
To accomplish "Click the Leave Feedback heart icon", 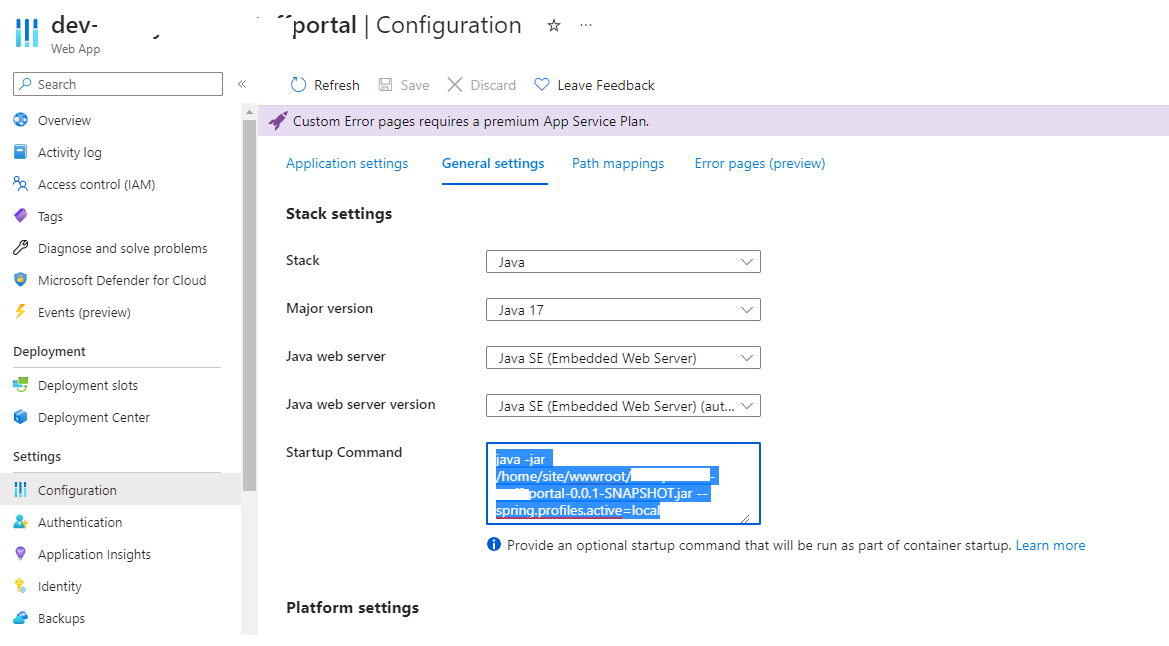I will click(x=542, y=85).
